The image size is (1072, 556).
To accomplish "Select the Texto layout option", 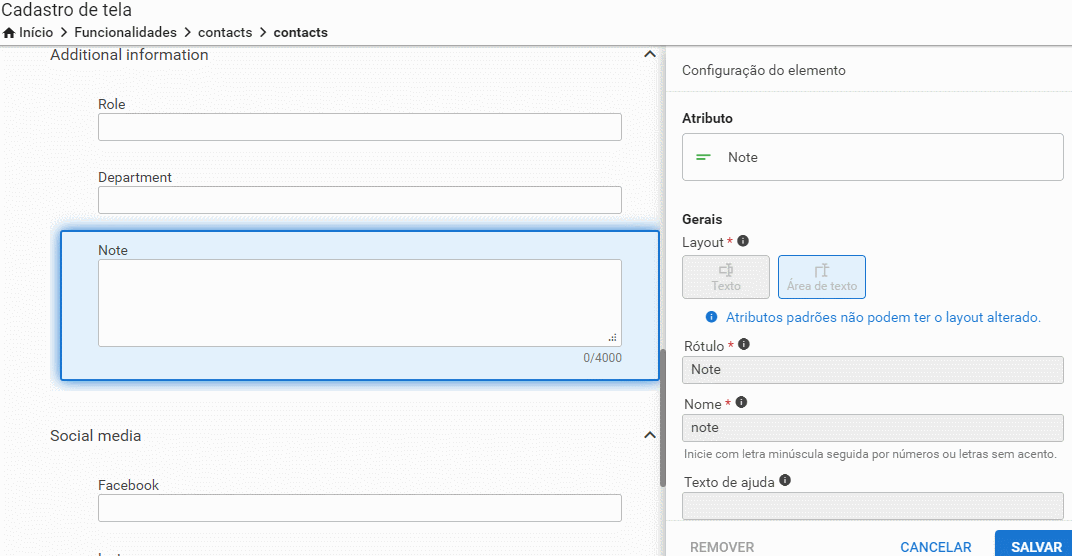I will 725,277.
